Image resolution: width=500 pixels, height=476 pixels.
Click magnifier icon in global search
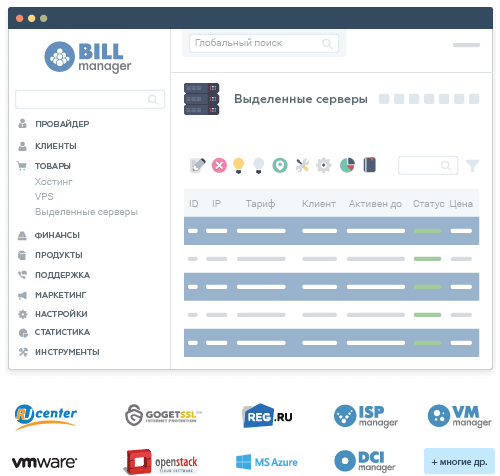click(327, 44)
